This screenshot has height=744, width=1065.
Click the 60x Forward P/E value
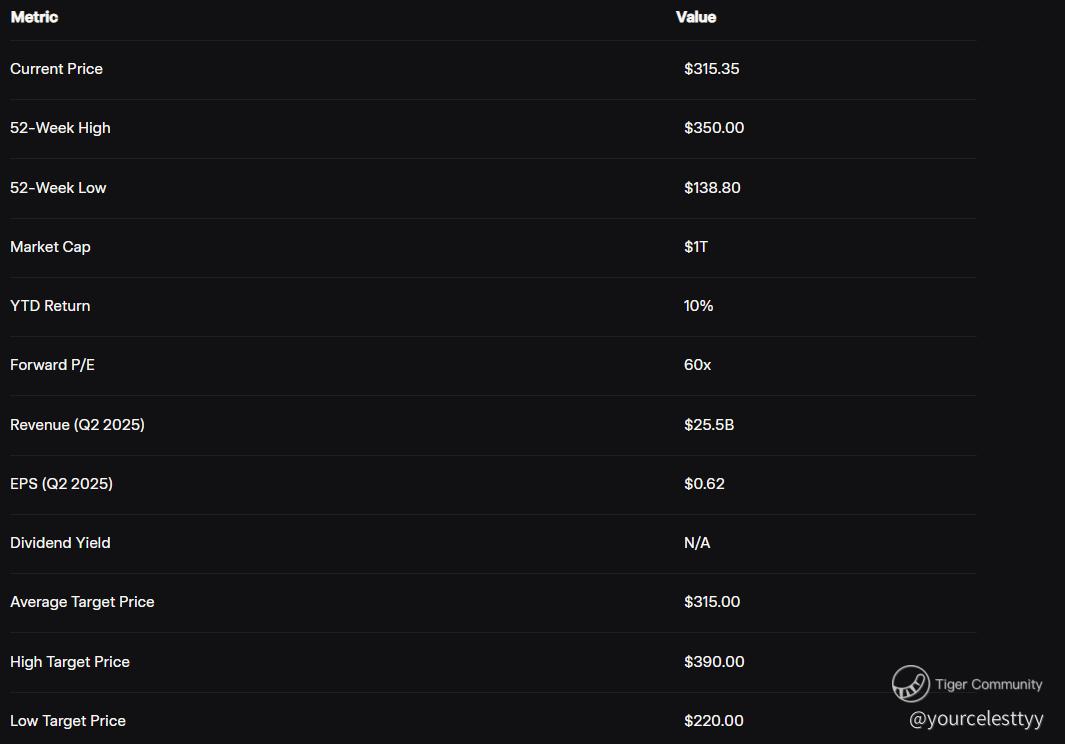(697, 365)
